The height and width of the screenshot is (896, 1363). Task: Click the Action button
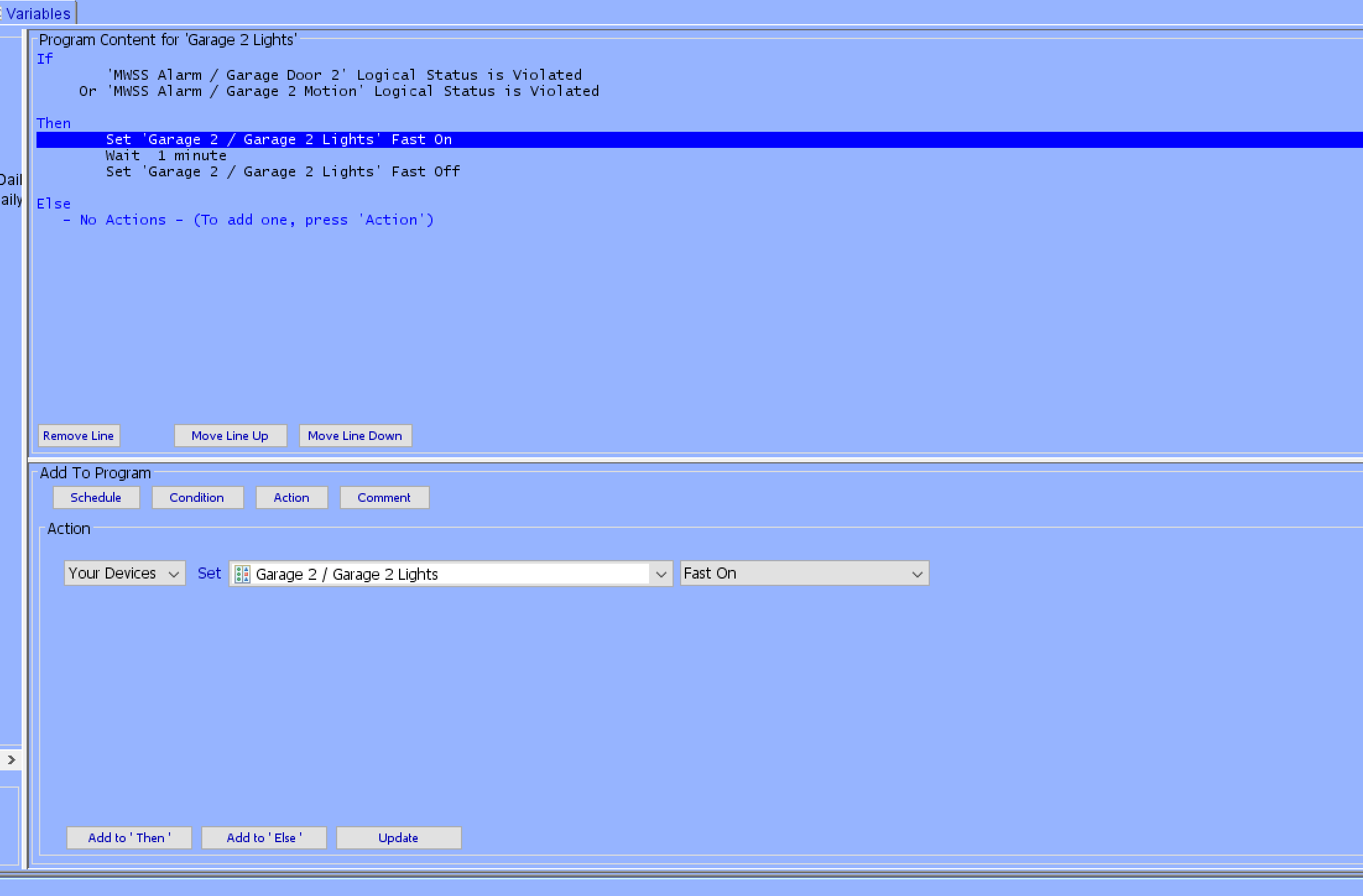click(291, 498)
